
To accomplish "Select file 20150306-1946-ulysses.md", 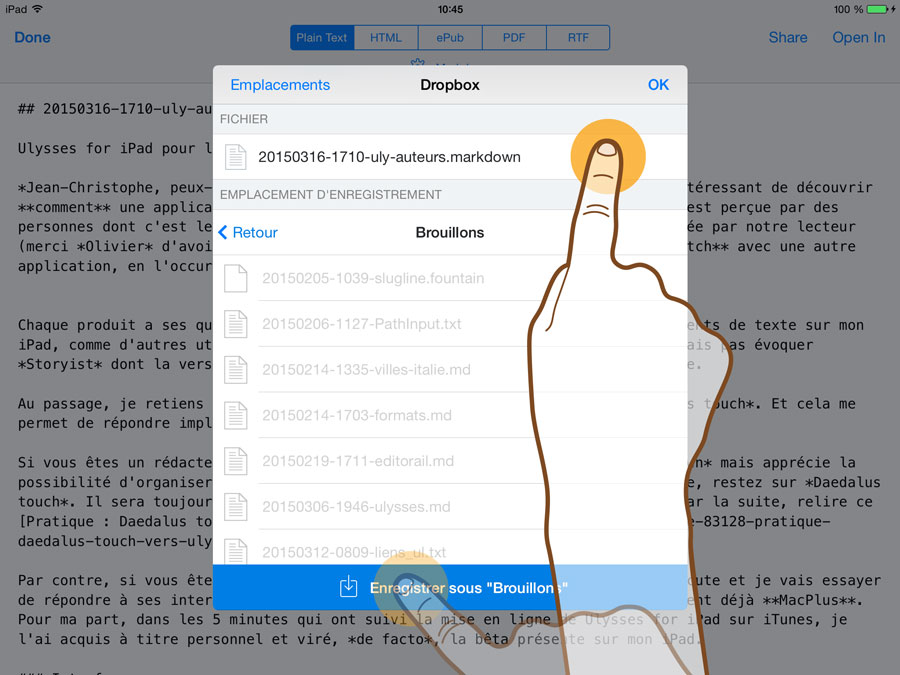I will pyautogui.click(x=450, y=507).
